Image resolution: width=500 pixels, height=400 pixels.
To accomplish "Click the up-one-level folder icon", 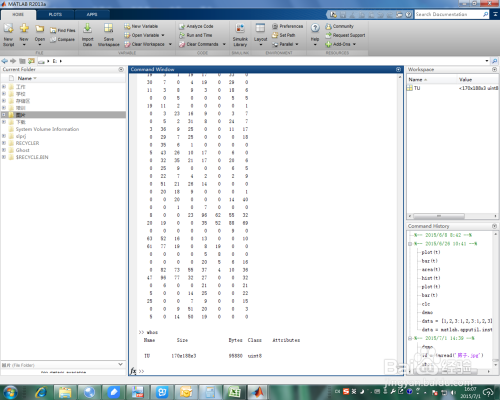I will pyautogui.click(x=22, y=61).
